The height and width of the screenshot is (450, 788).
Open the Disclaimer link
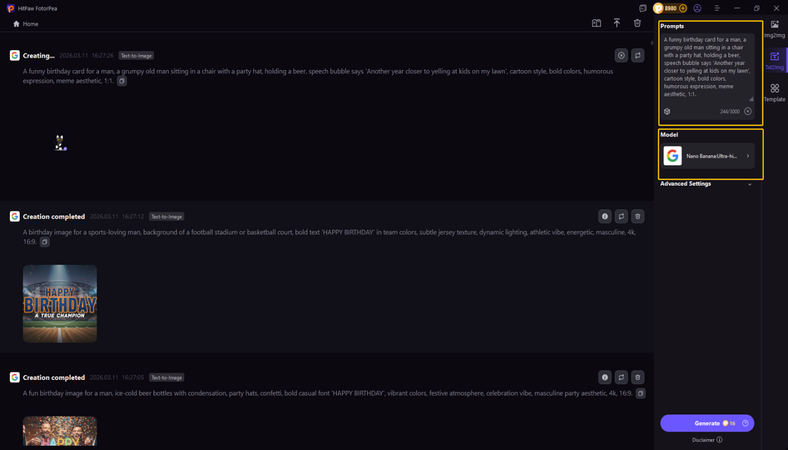point(707,440)
